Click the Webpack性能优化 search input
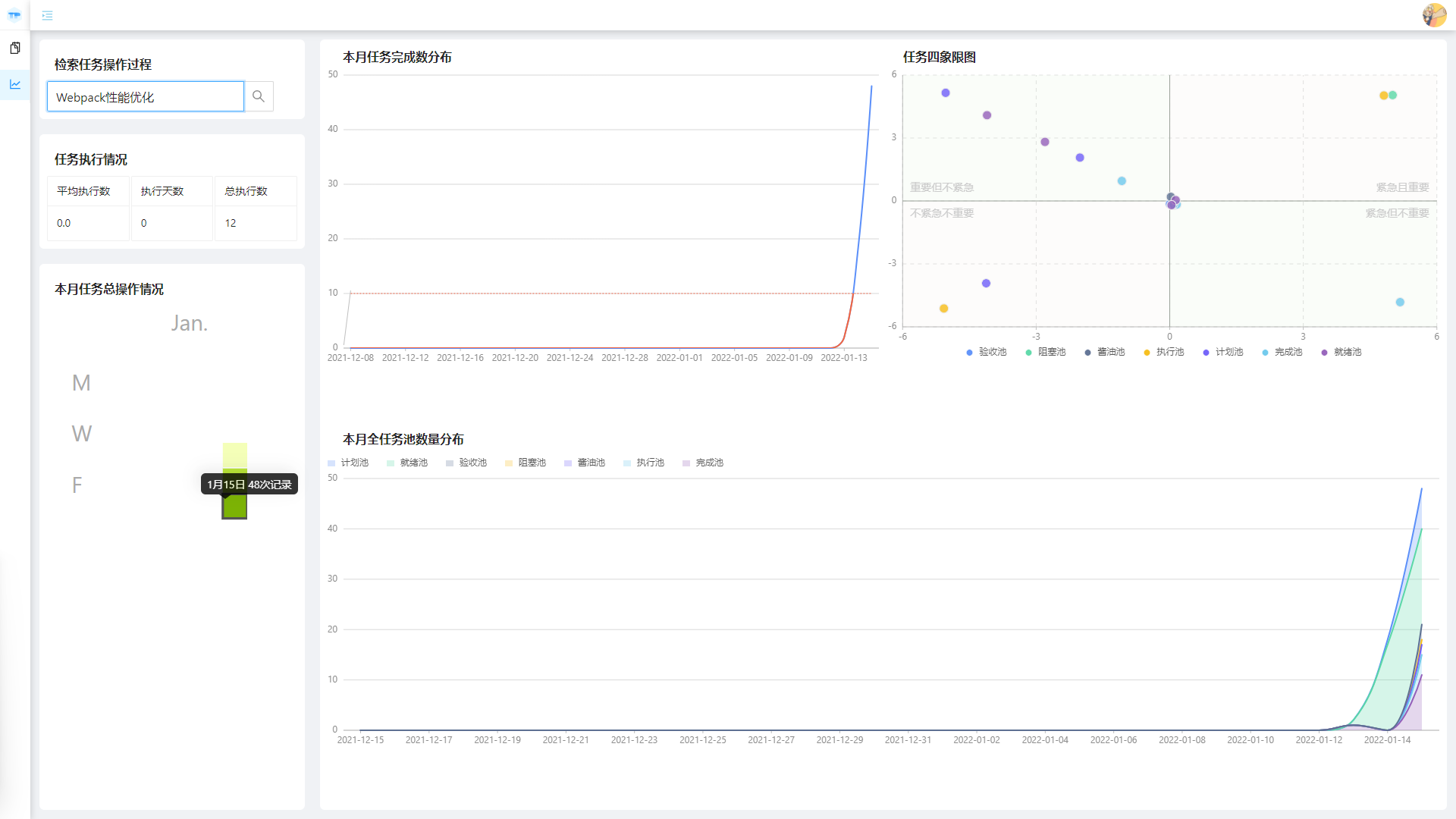The image size is (1456, 819). click(146, 97)
